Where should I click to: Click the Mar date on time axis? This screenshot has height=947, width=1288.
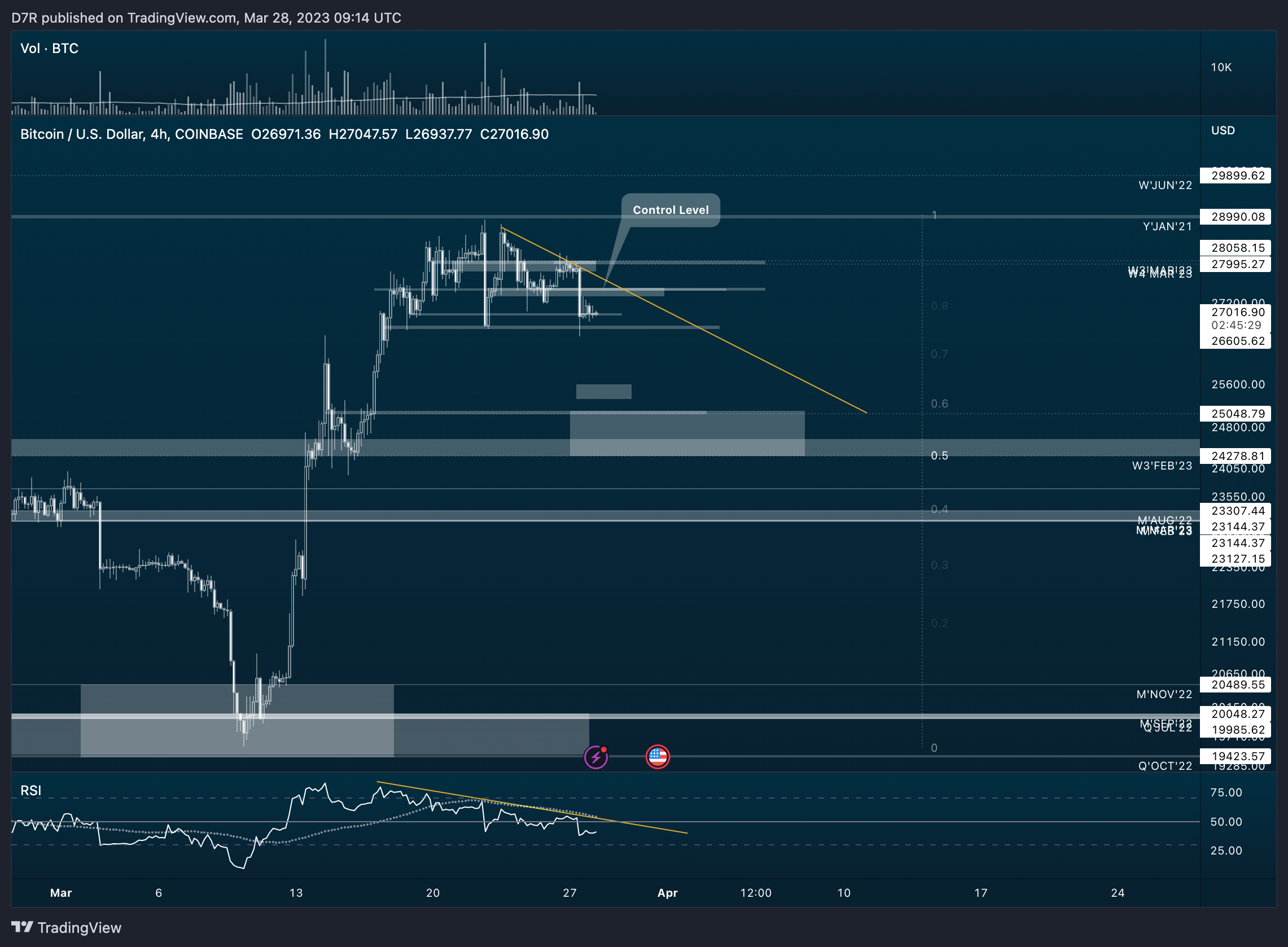point(61,893)
